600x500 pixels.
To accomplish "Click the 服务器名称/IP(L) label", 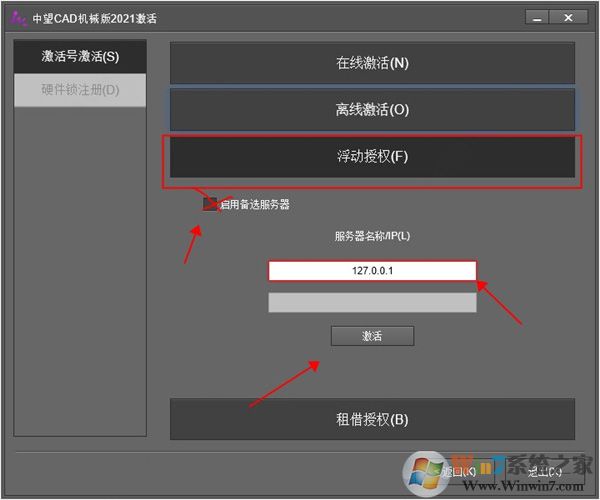I will click(x=372, y=236).
